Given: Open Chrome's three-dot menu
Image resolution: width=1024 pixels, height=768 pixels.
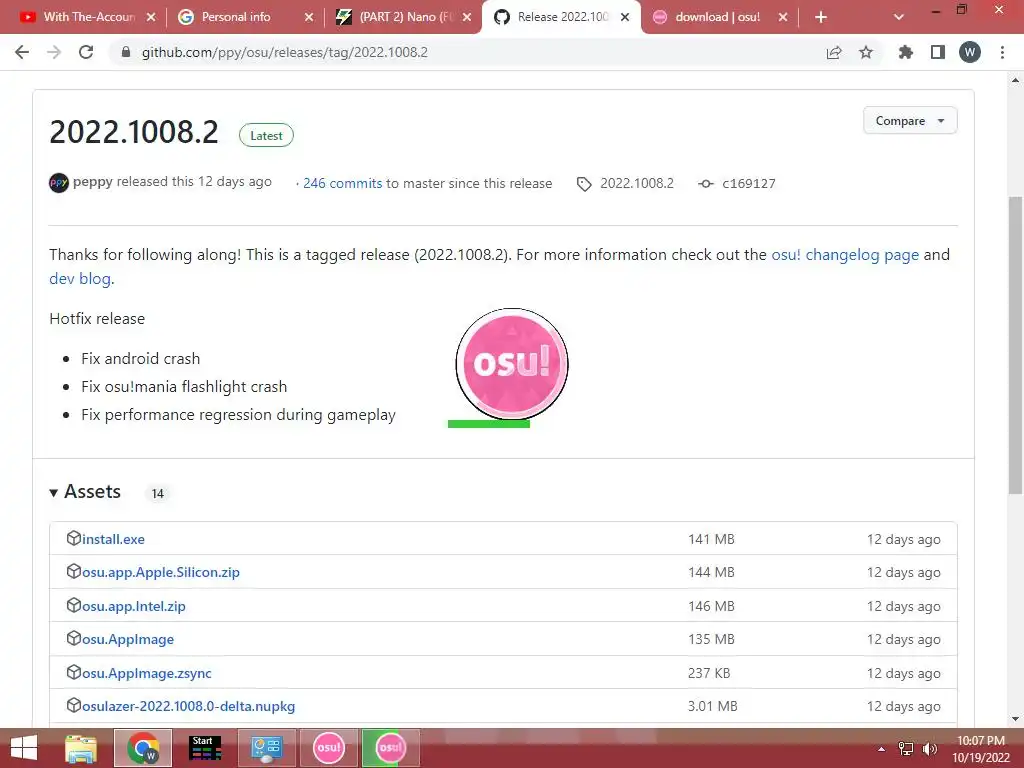Looking at the screenshot, I should (x=1002, y=52).
